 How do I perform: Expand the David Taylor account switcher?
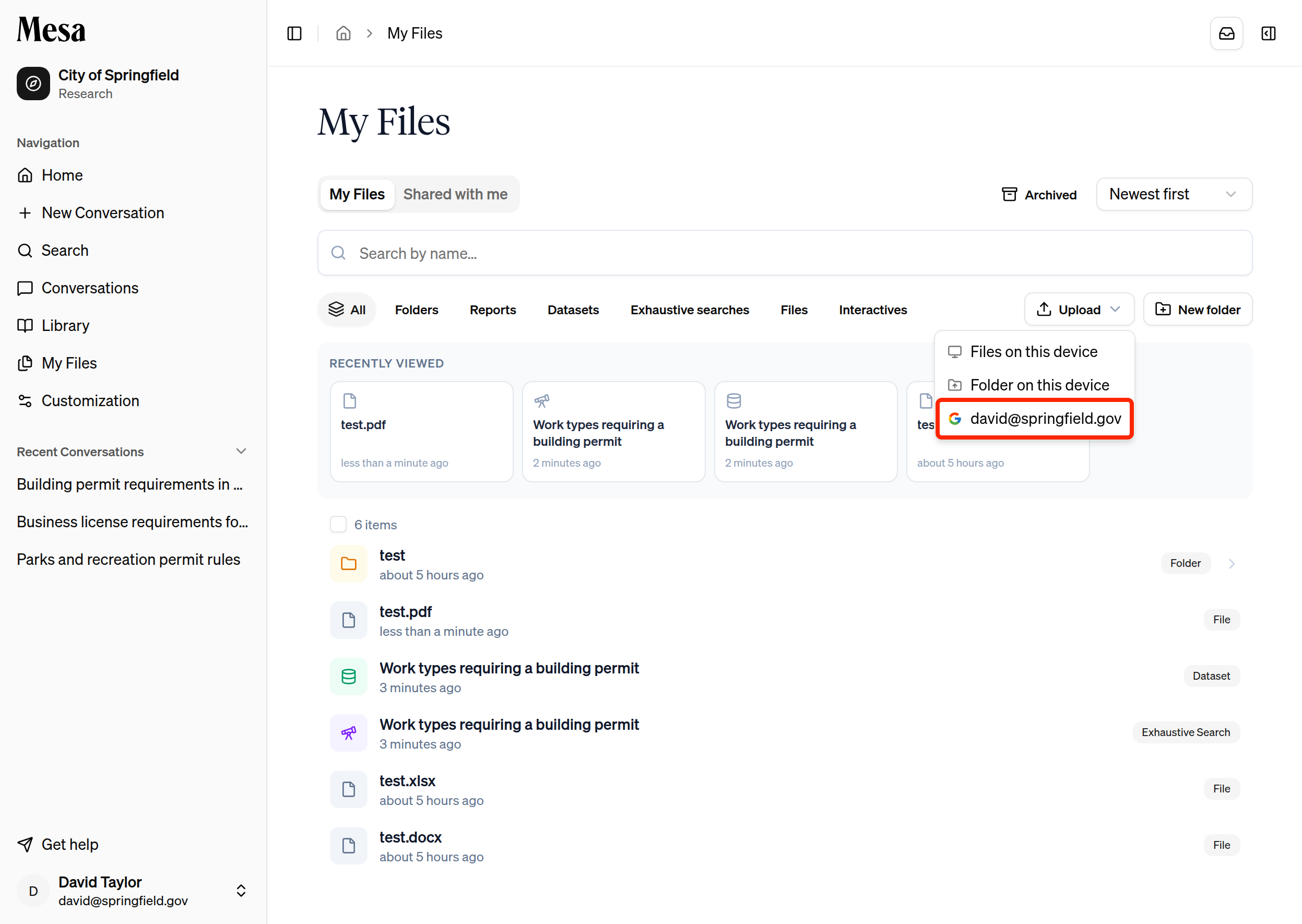click(241, 891)
